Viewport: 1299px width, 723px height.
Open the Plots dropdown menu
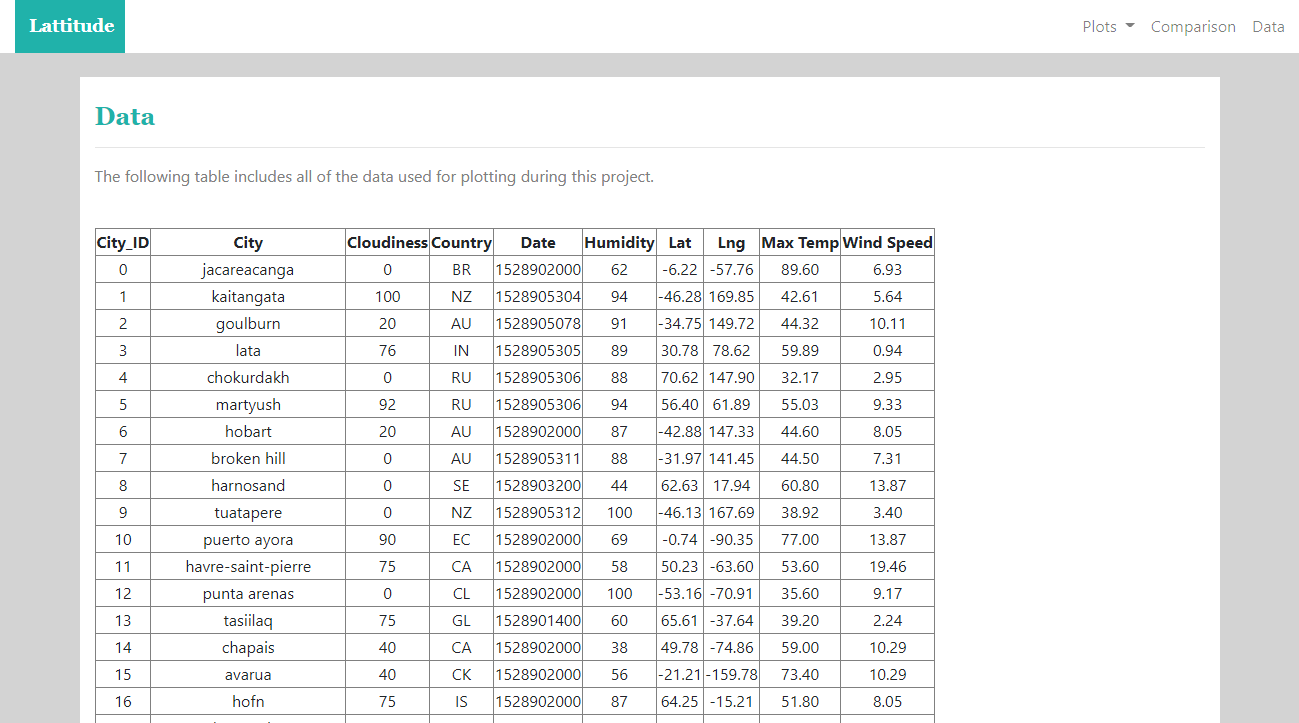(x=1108, y=27)
